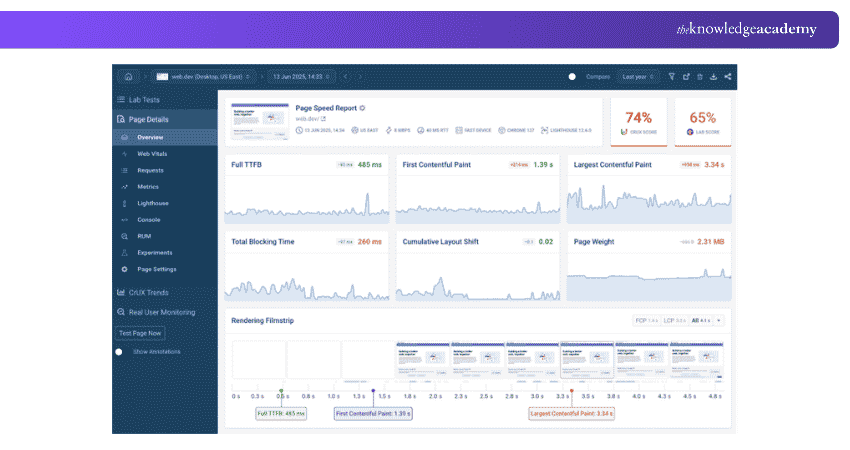Click the open-external icon in the top bar
This screenshot has height=450, width=850.
click(686, 76)
